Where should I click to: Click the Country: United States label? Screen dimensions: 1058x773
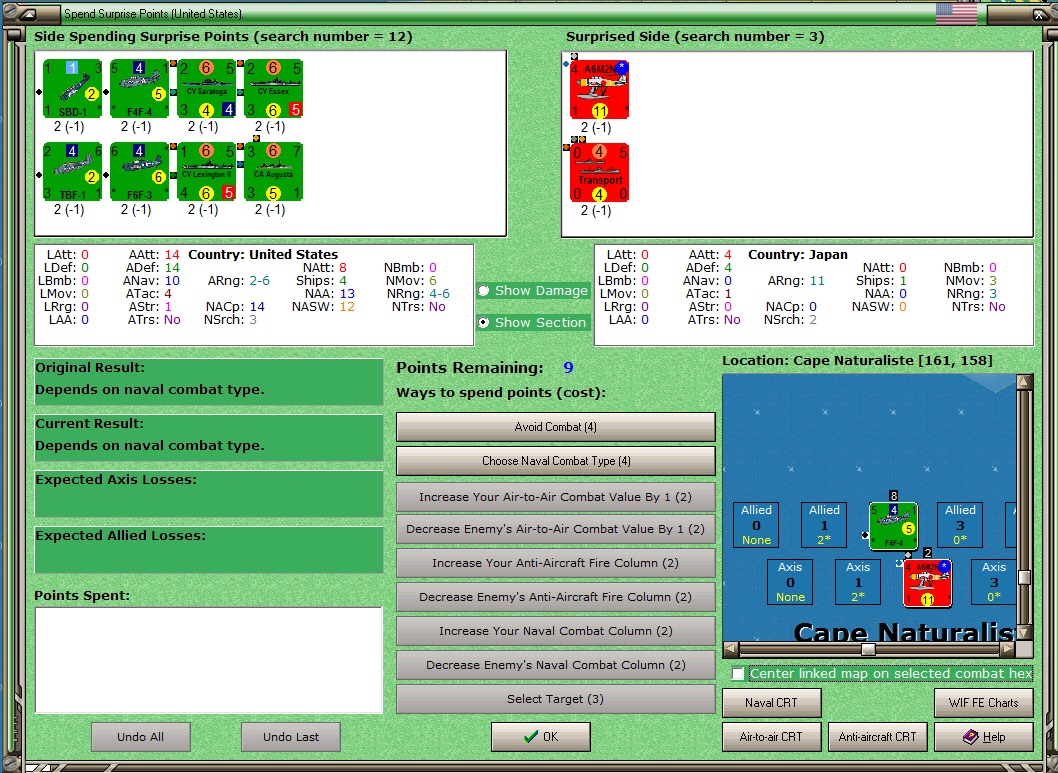(x=262, y=254)
